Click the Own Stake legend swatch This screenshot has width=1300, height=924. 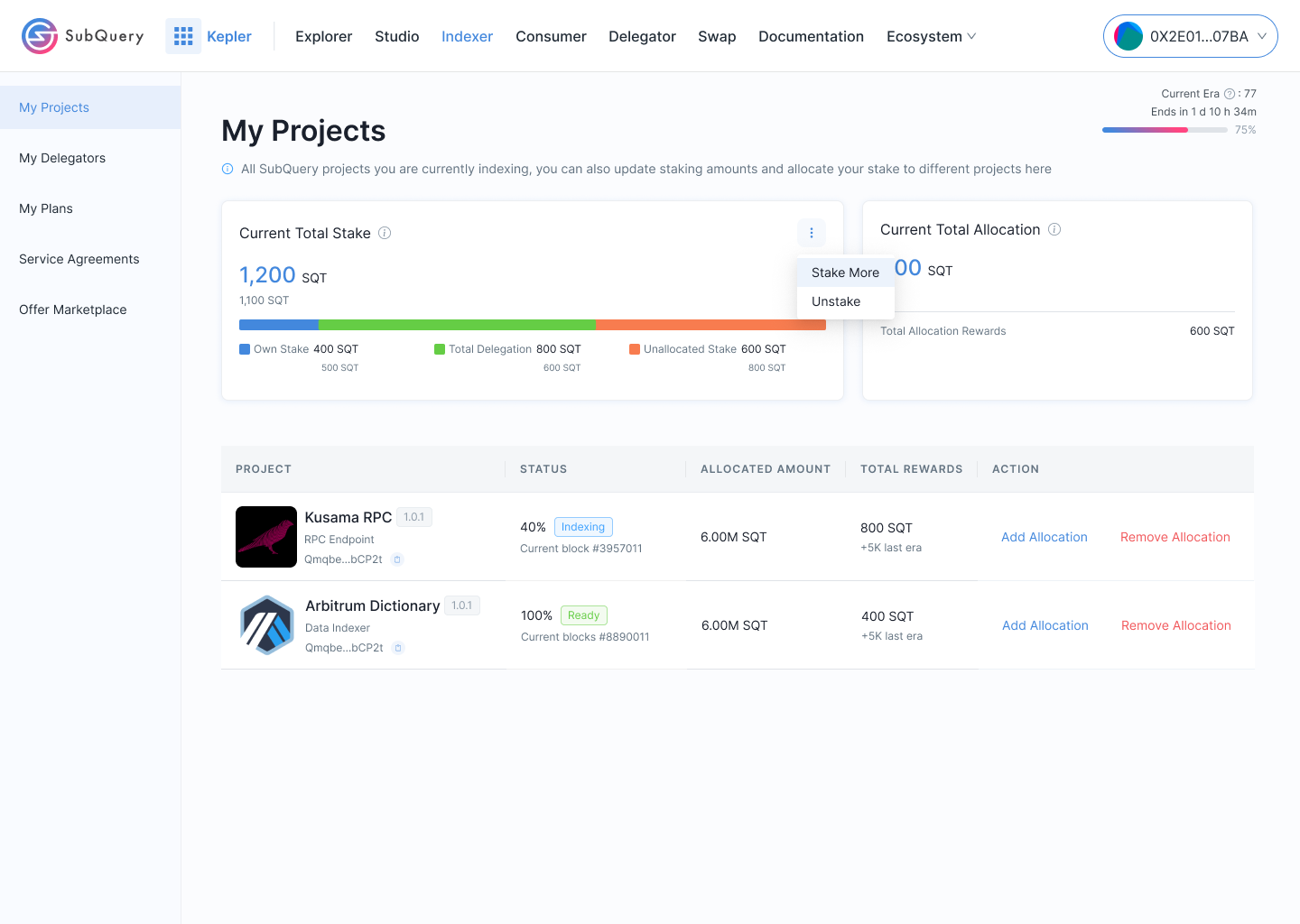click(x=245, y=349)
